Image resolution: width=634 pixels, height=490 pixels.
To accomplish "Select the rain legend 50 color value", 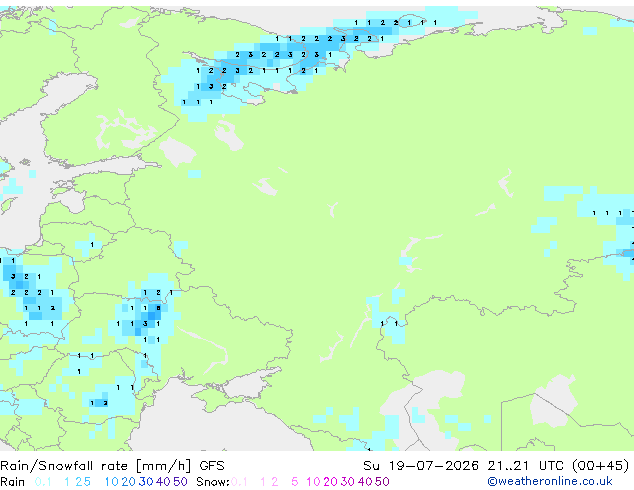I will 180,482.
